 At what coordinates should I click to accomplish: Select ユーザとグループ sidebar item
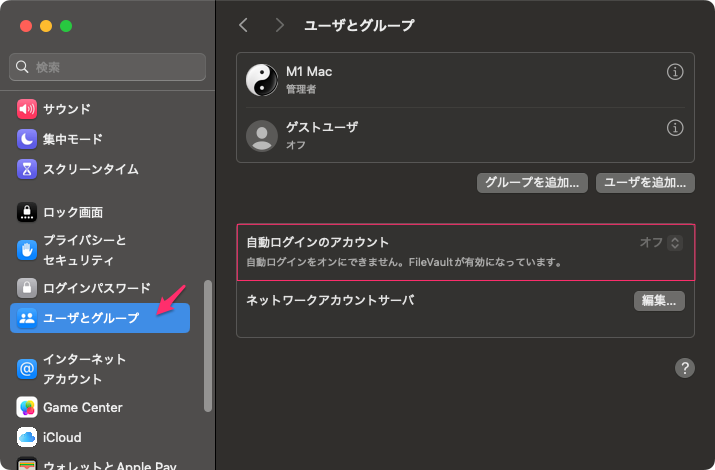click(100, 318)
